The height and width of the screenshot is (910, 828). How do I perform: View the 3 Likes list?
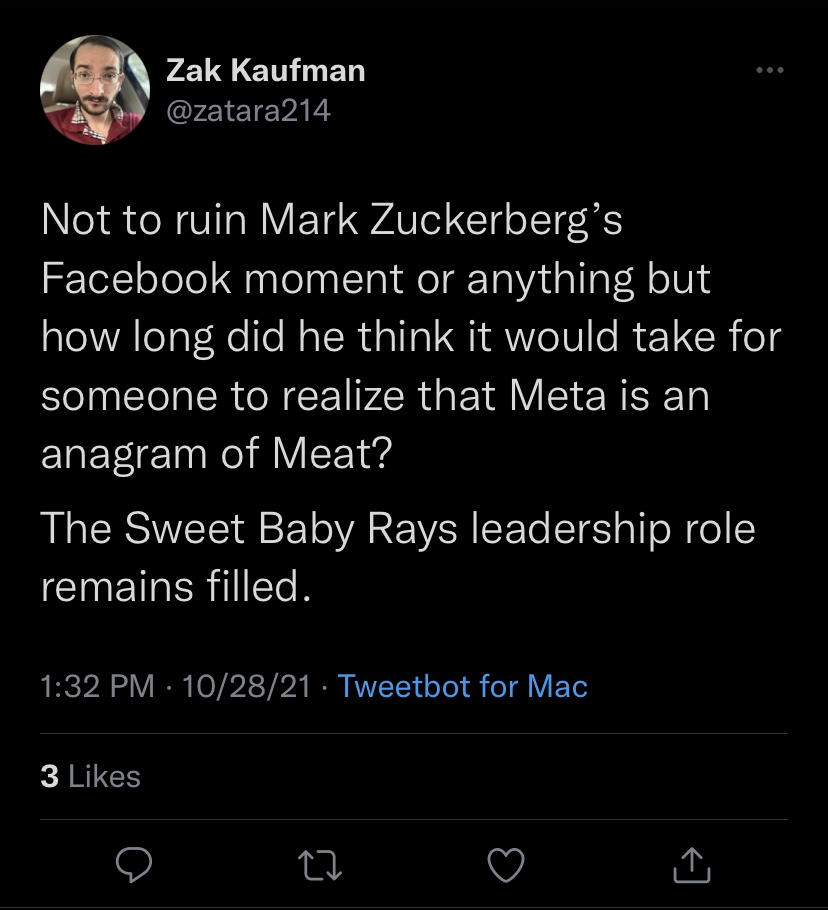coord(91,776)
